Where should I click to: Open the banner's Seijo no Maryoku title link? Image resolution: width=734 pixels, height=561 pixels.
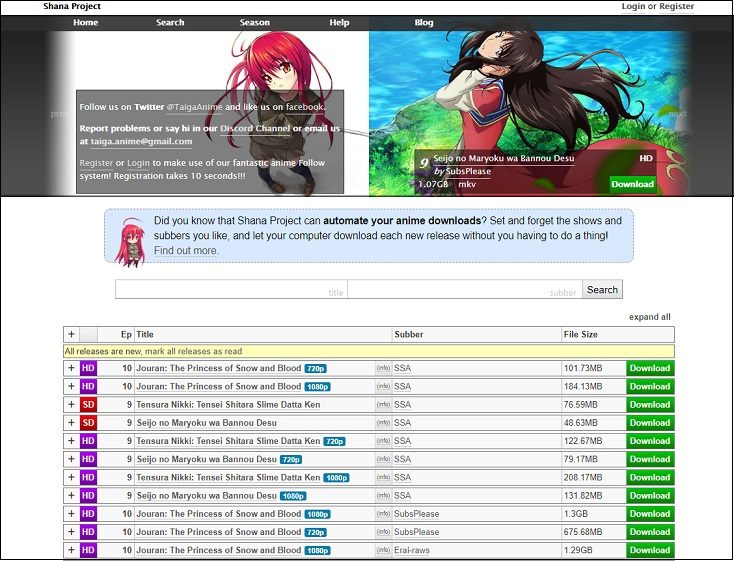504,158
